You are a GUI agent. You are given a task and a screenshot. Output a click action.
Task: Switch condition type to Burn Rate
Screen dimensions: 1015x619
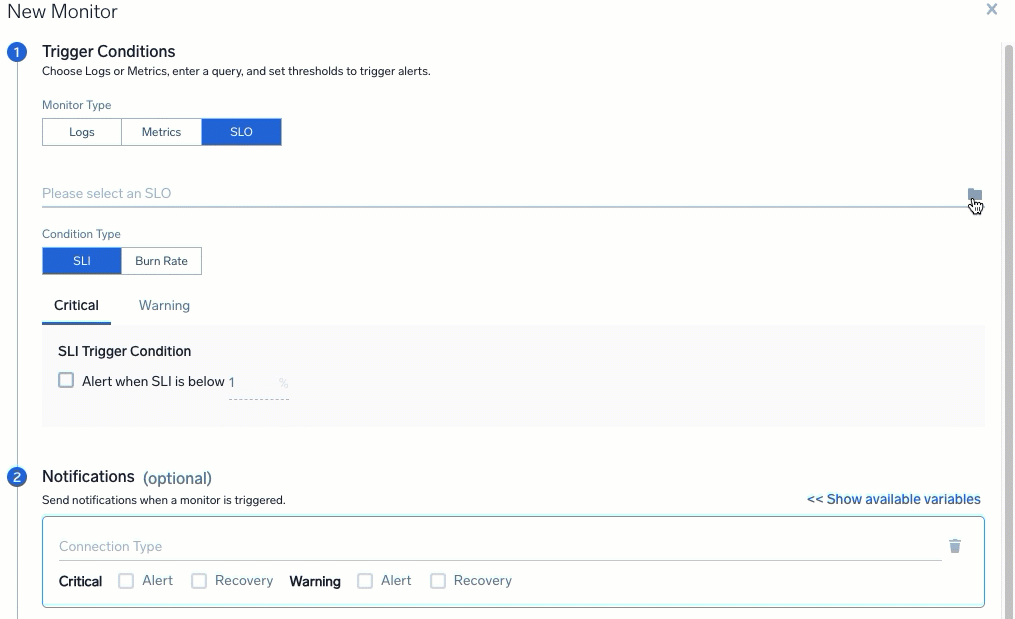pos(161,261)
